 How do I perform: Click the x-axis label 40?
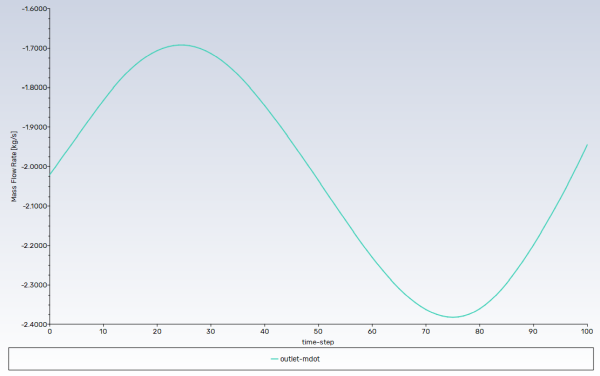264,332
